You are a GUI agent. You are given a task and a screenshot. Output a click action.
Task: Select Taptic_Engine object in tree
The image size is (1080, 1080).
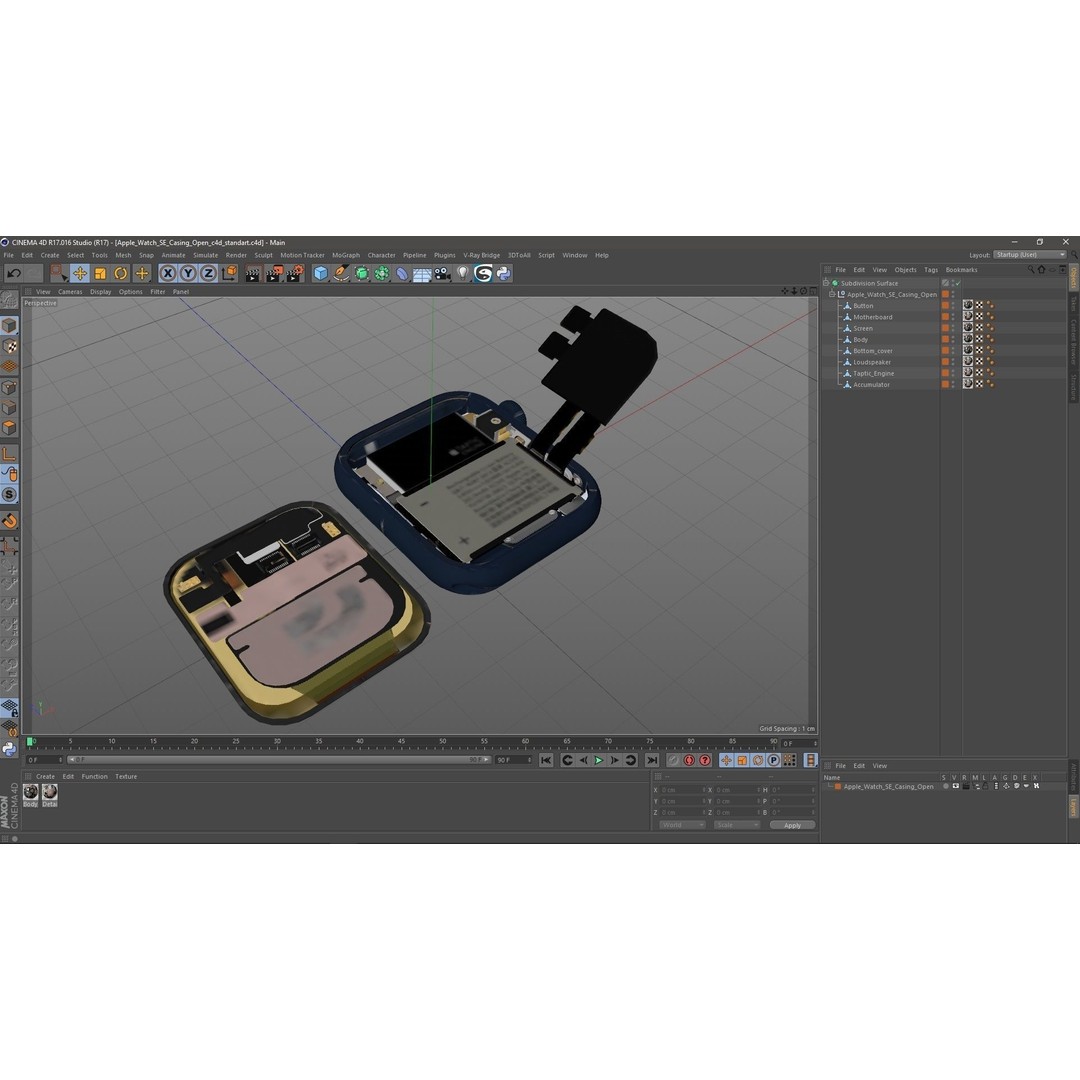tap(873, 373)
